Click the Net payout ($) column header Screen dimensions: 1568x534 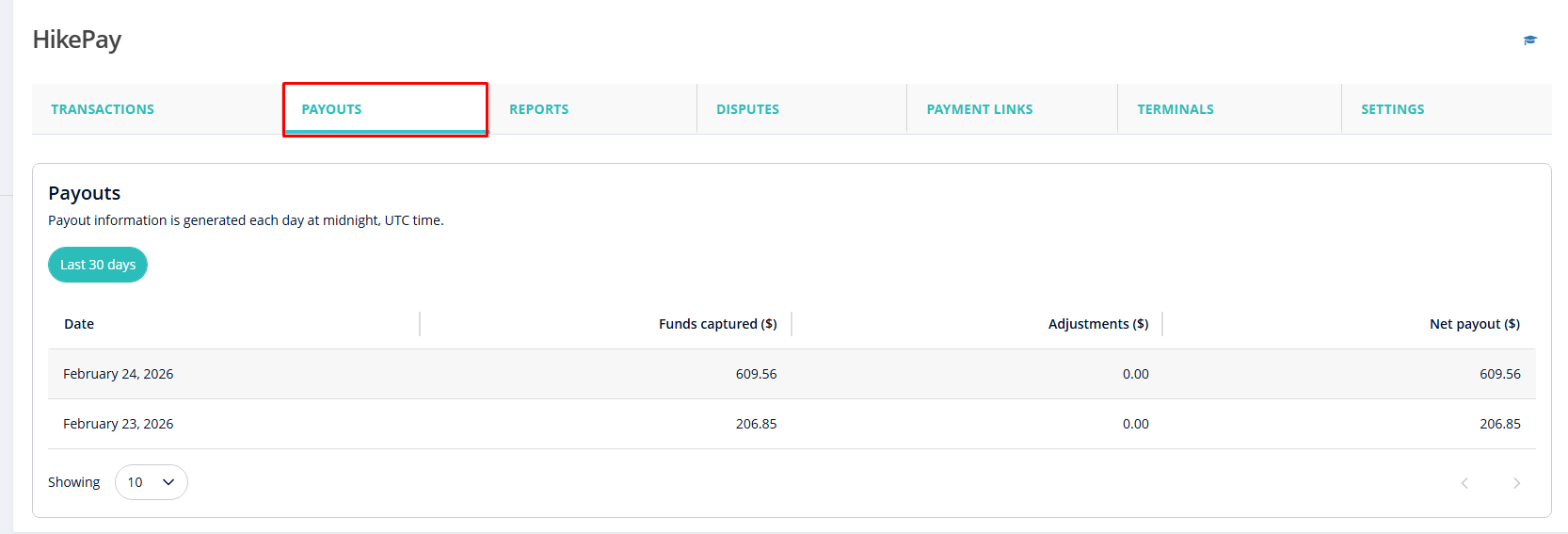1474,324
